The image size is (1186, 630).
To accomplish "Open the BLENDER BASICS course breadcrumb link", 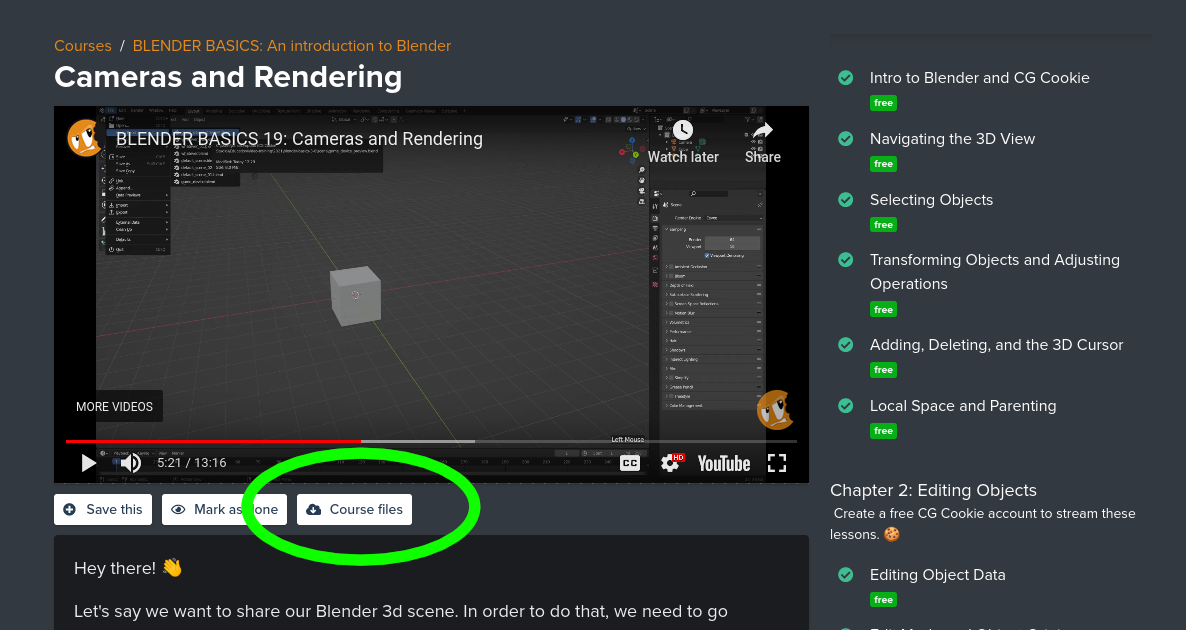I will point(292,45).
